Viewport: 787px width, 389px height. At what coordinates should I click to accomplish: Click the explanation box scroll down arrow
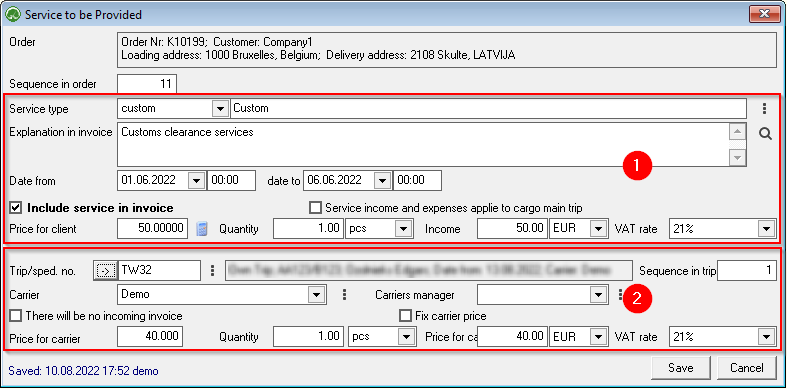(x=737, y=158)
